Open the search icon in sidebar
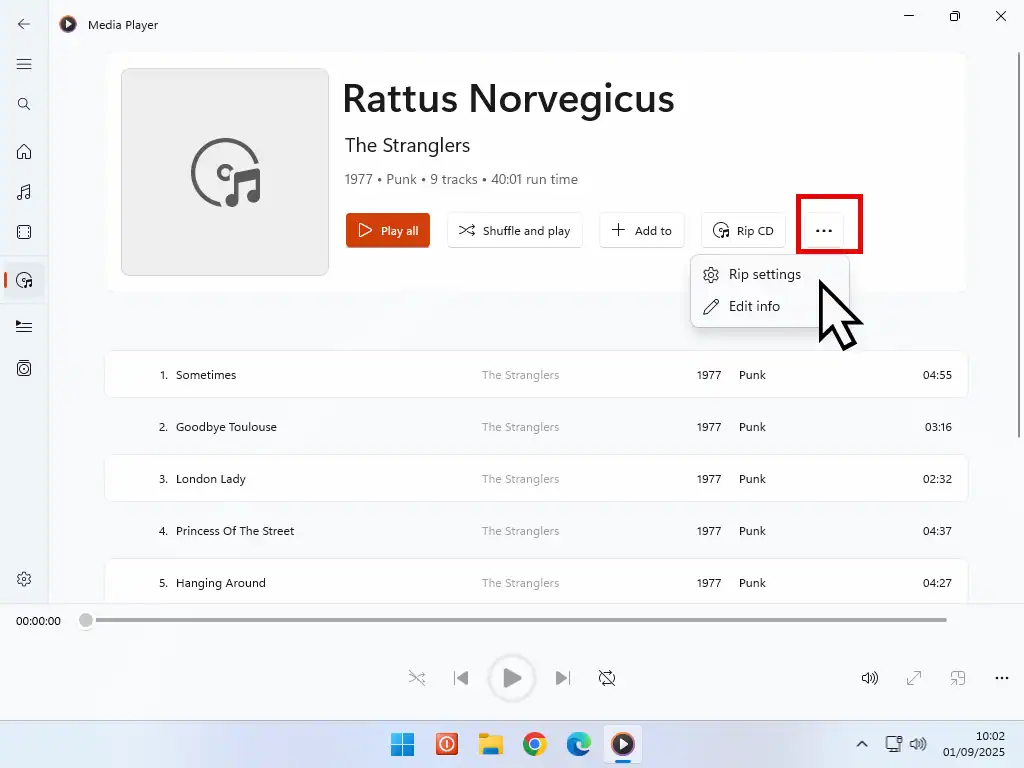The image size is (1024, 768). tap(24, 104)
